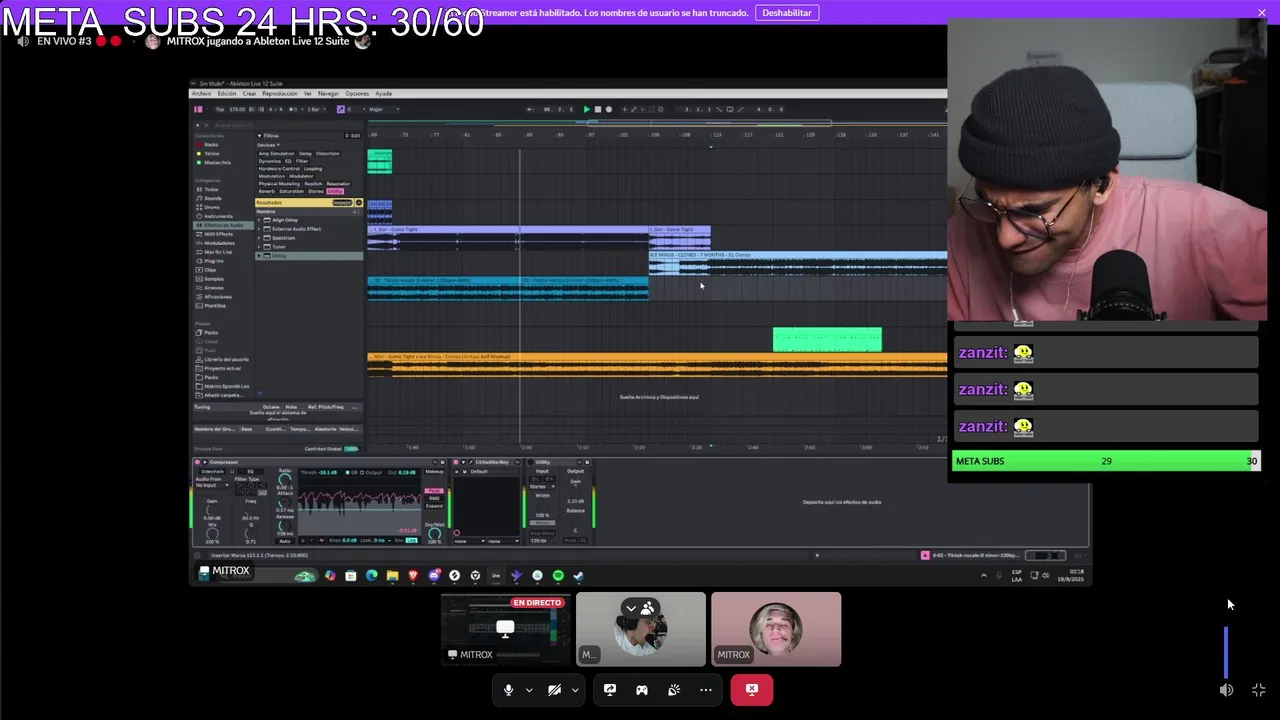Open Crear menu in Ableton

(x=249, y=94)
